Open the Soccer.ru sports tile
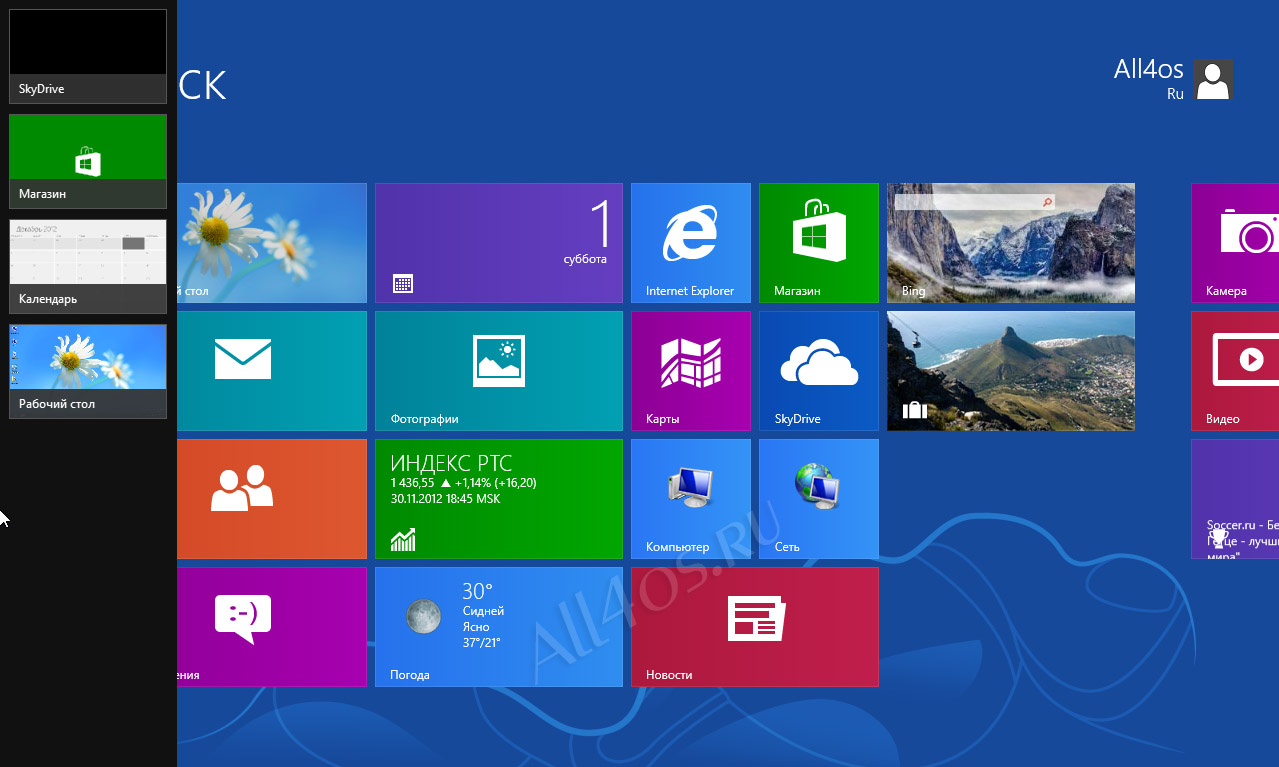Image resolution: width=1279 pixels, height=767 pixels. 1235,499
